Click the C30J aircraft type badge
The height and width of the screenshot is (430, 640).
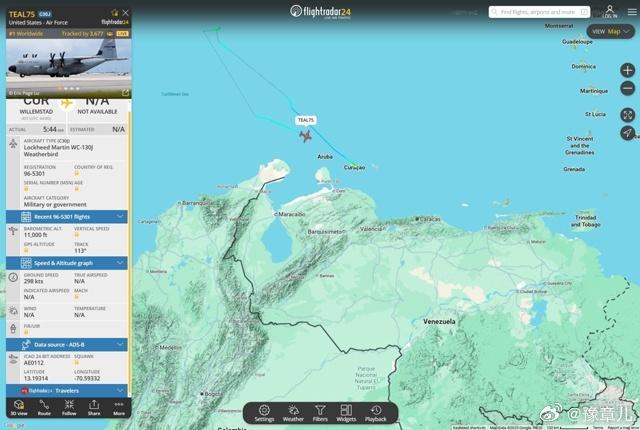tap(45, 14)
